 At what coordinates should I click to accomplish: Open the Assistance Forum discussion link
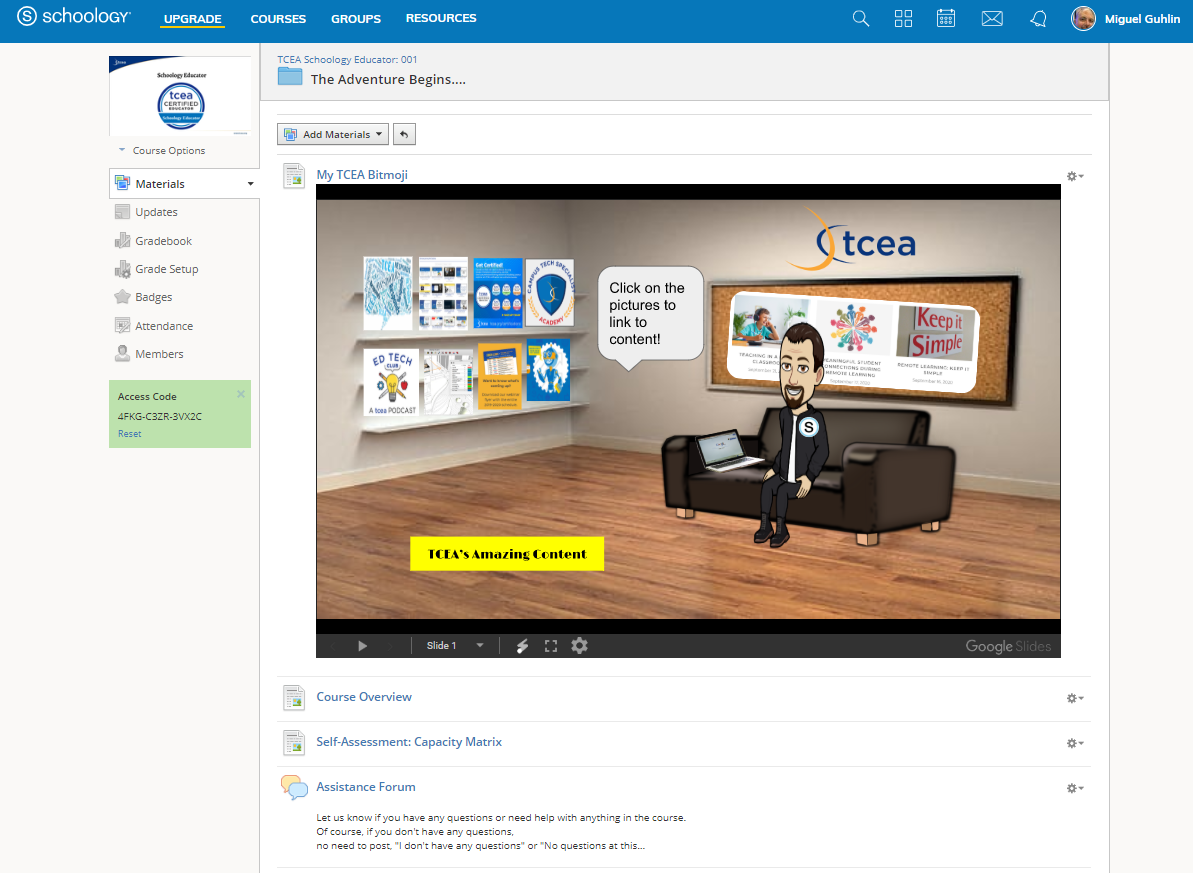pos(366,787)
